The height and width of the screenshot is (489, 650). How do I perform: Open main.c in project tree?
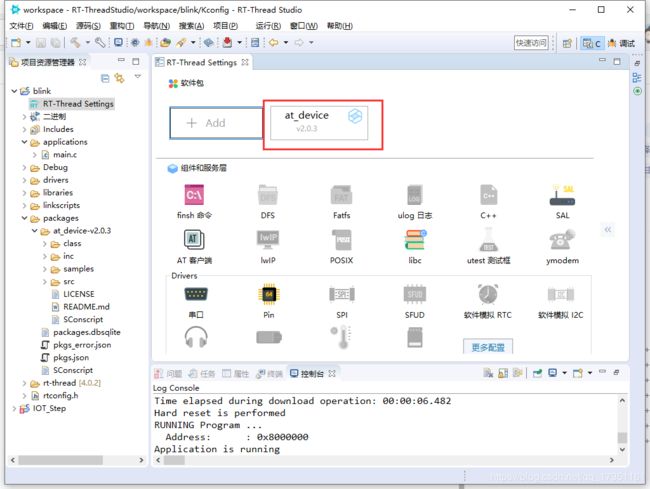[x=65, y=155]
